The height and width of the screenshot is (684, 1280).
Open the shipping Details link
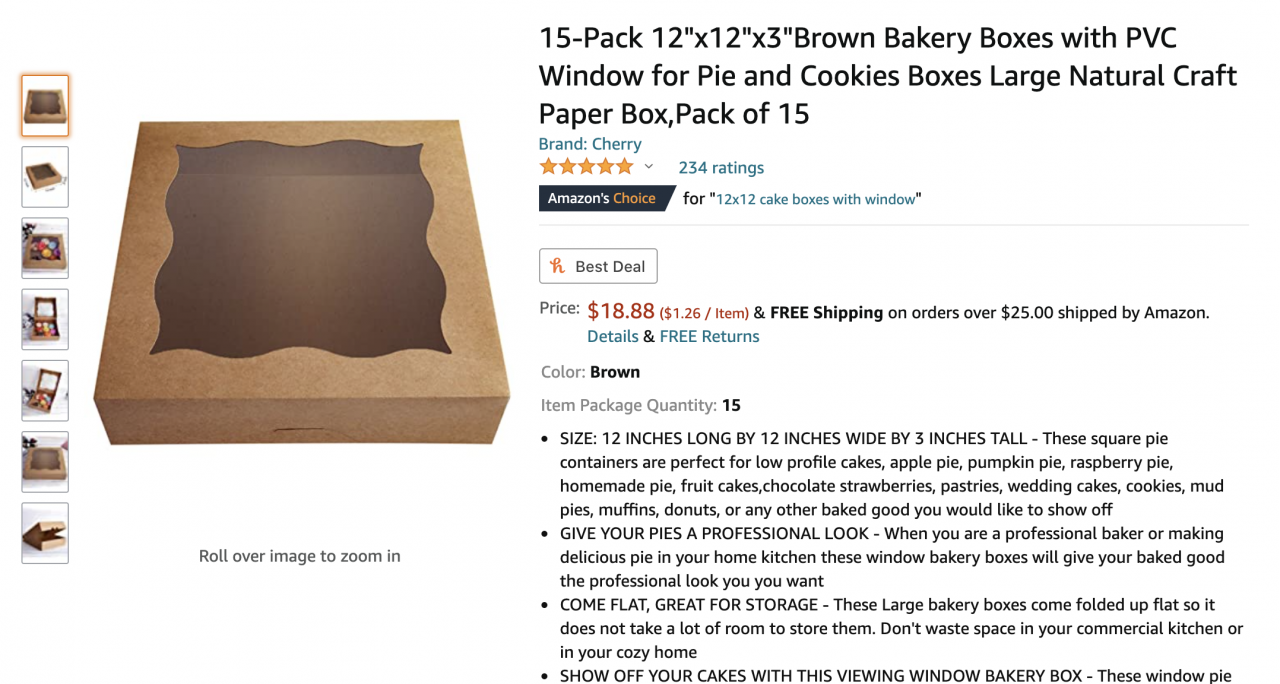[x=612, y=336]
